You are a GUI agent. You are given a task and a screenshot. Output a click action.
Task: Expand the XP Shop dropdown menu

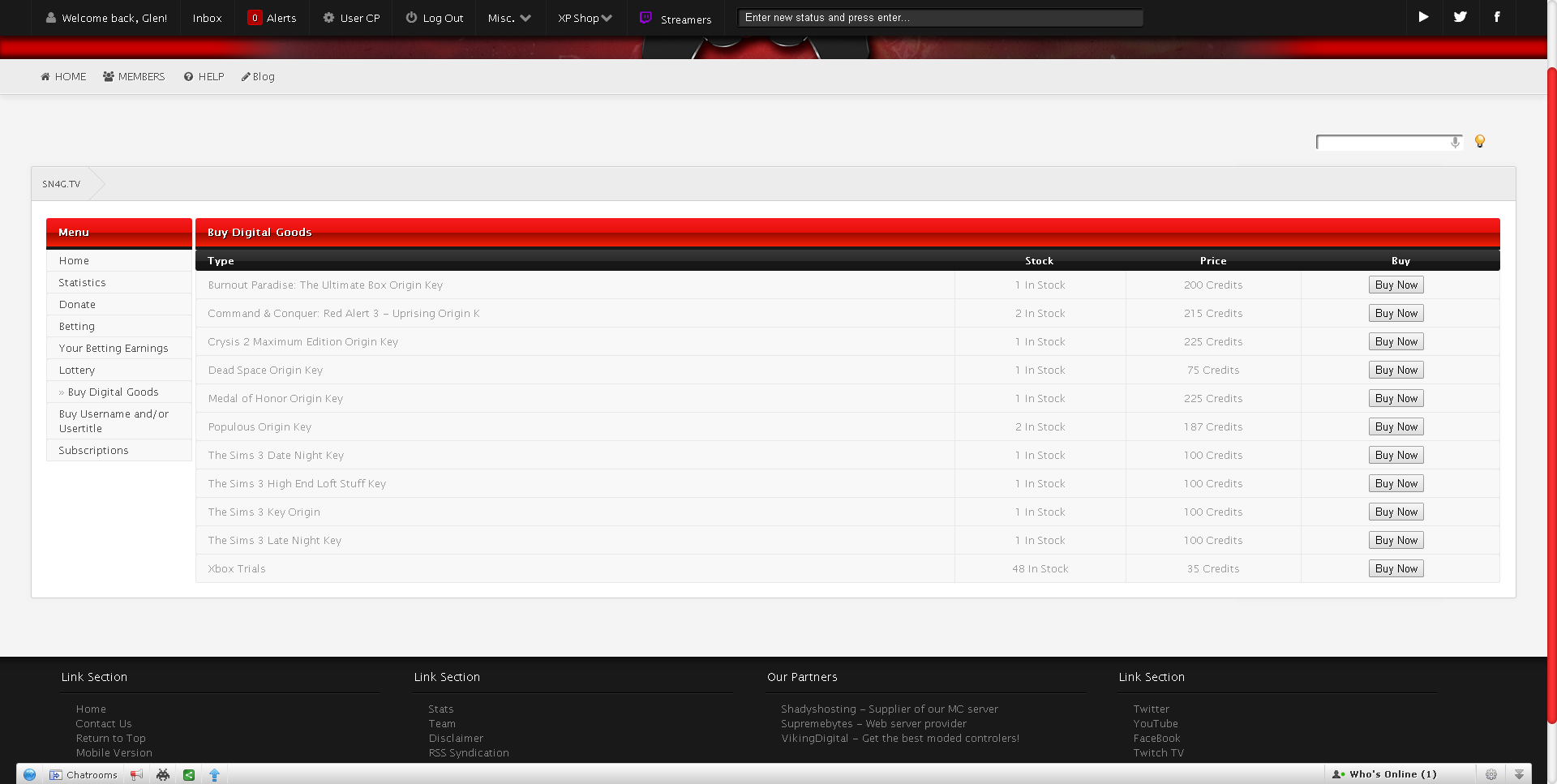(x=585, y=18)
